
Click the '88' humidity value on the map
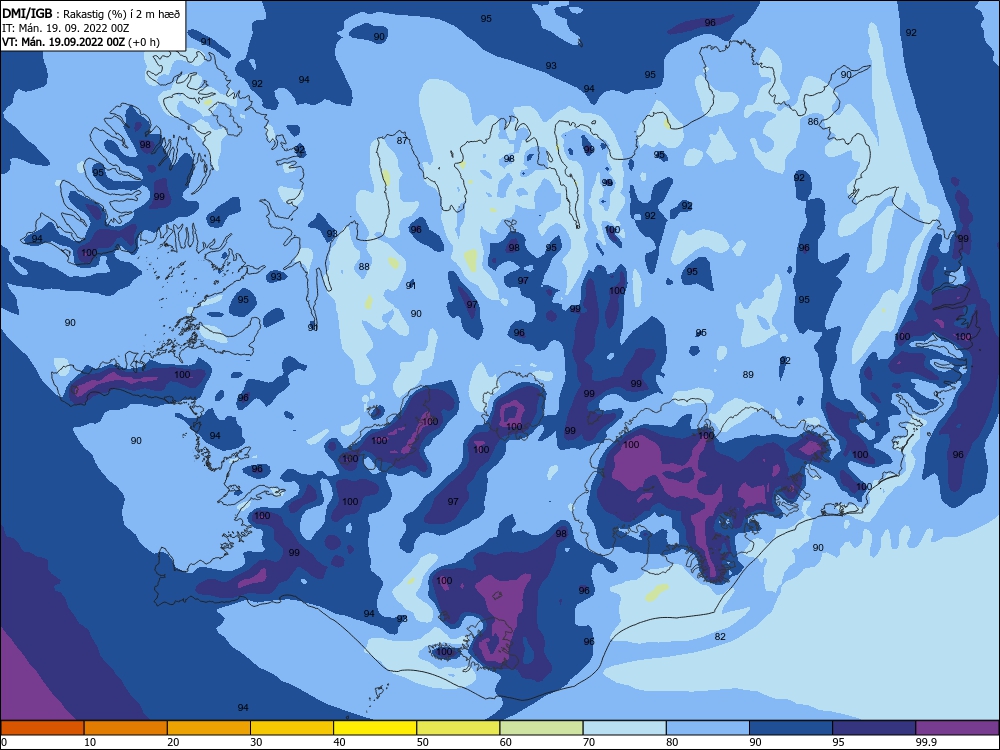[364, 267]
